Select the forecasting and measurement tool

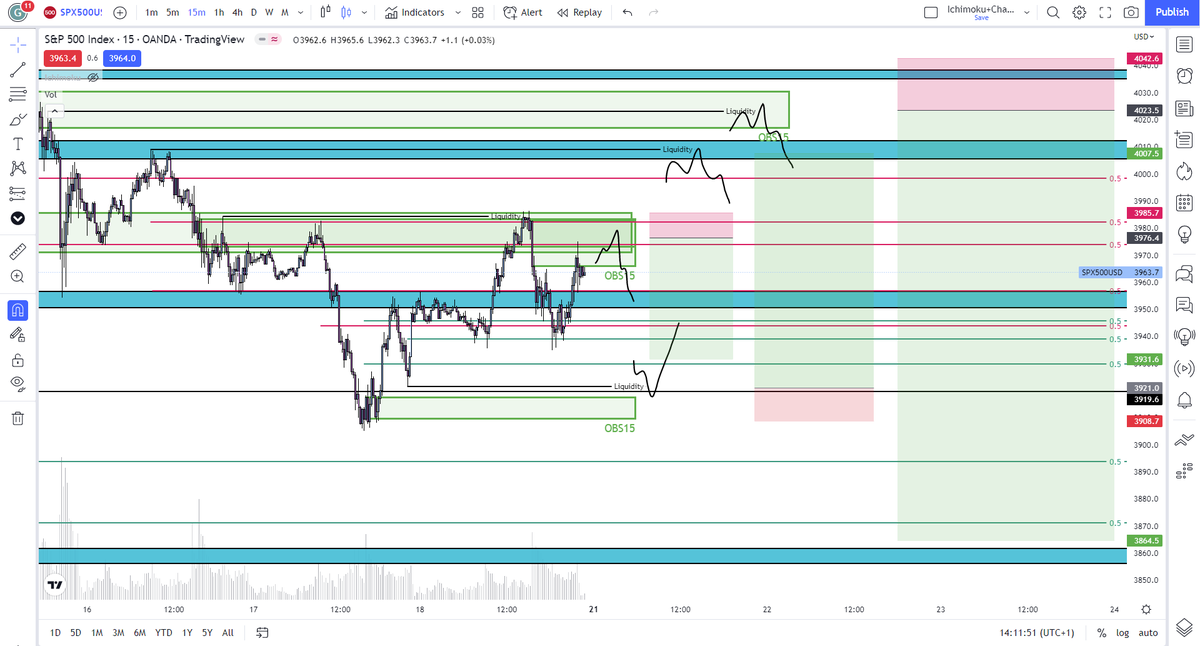pyautogui.click(x=17, y=192)
